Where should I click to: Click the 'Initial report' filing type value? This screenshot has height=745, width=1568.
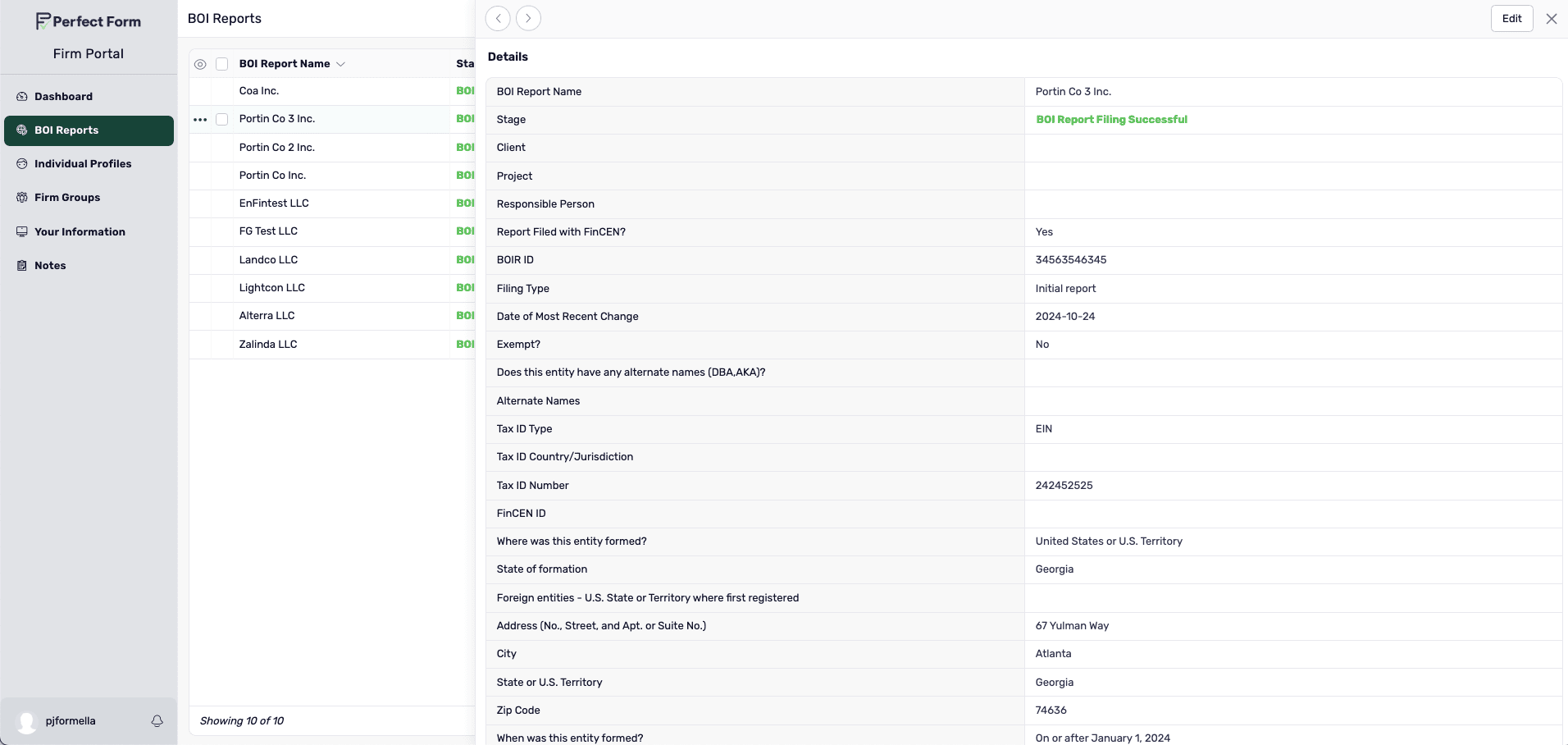[x=1065, y=289]
